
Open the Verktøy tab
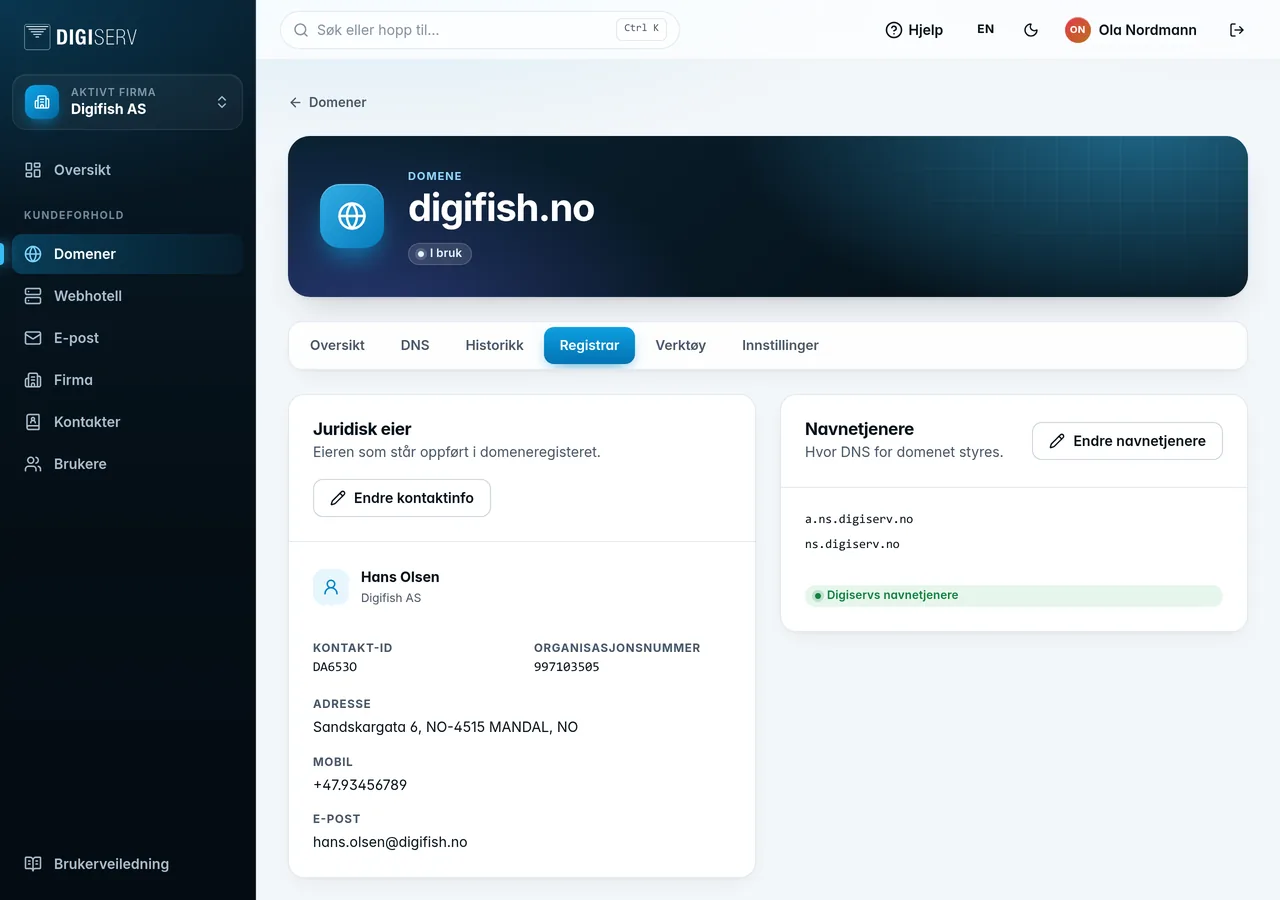coord(681,345)
